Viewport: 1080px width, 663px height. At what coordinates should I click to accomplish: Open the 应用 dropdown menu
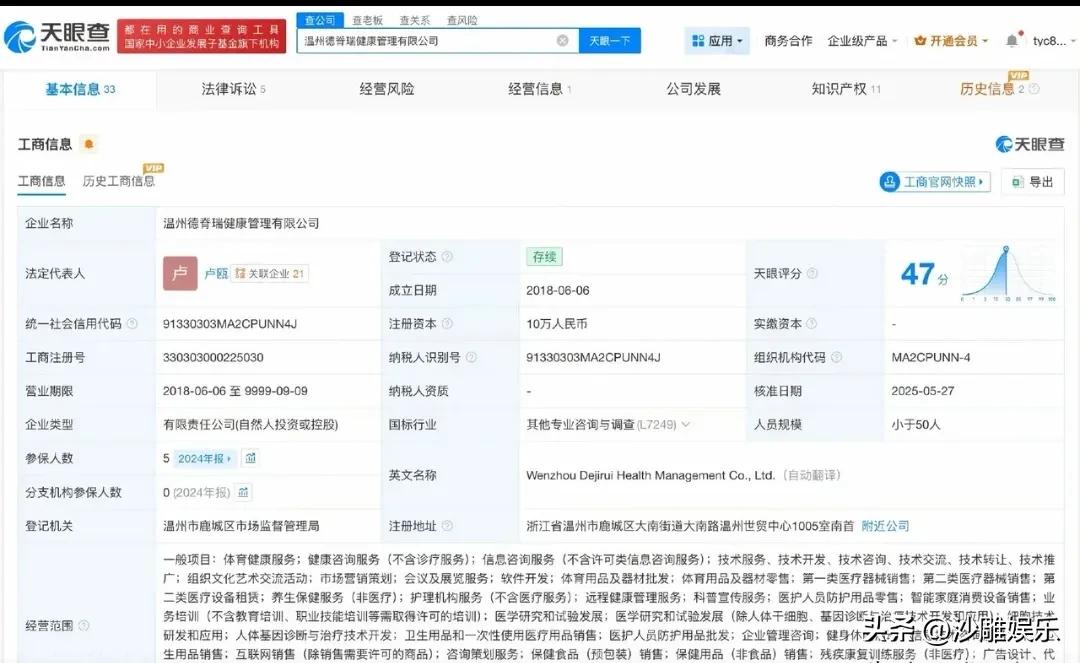click(717, 41)
